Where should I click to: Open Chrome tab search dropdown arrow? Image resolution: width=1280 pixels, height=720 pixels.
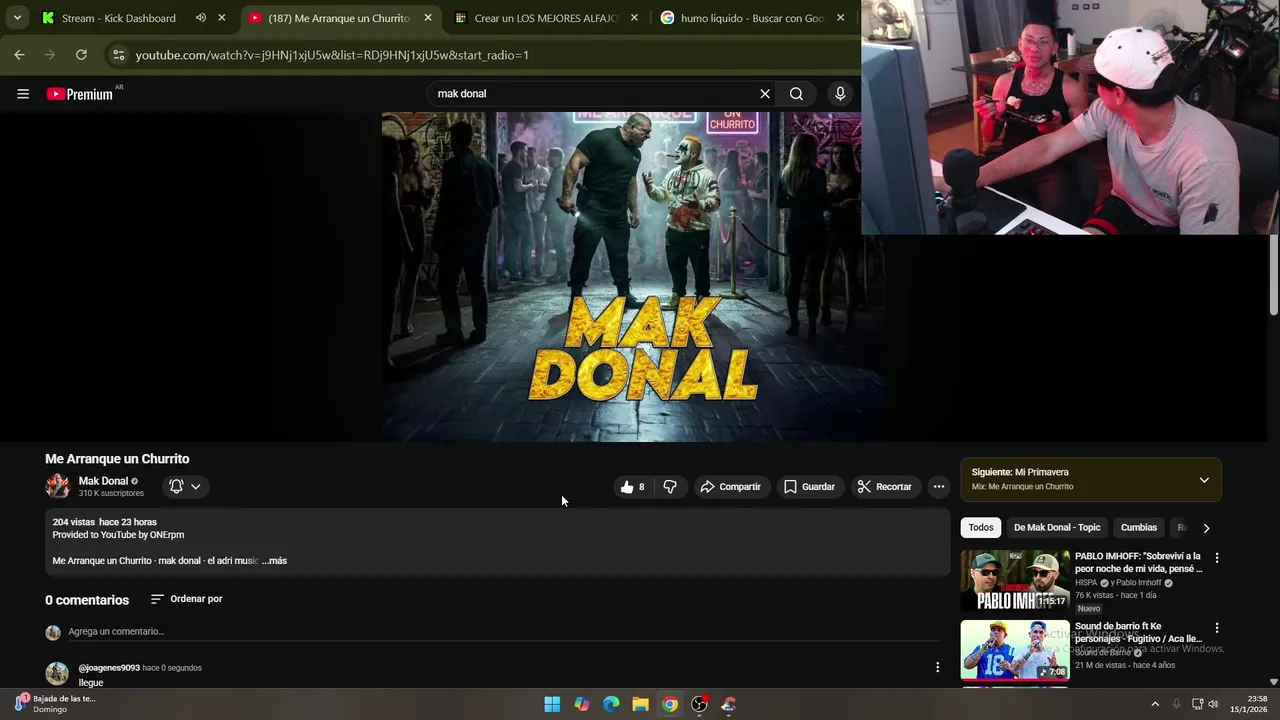tap(17, 18)
